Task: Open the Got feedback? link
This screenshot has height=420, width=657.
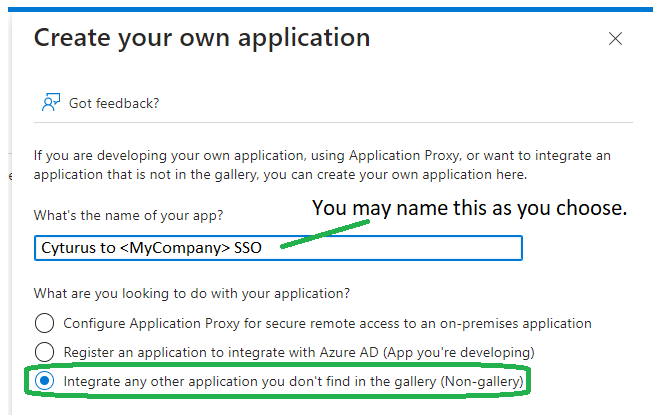Action: tap(114, 103)
